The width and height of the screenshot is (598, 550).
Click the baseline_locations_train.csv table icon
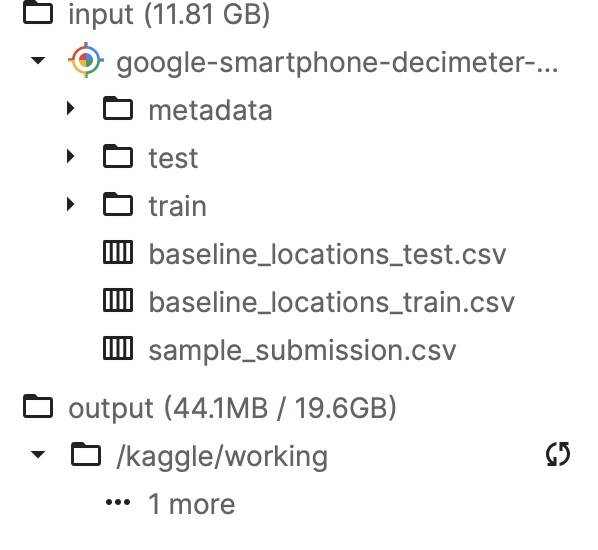(118, 300)
